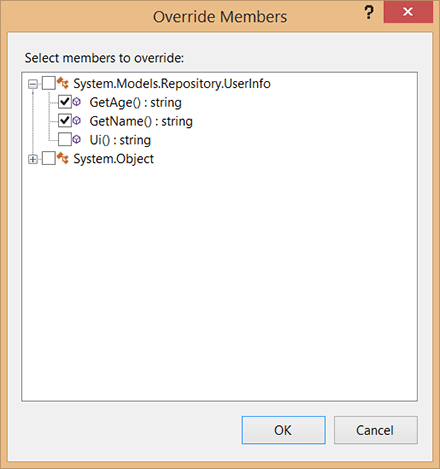The height and width of the screenshot is (469, 440).
Task: Expand the System.Object node
Action: point(33,160)
